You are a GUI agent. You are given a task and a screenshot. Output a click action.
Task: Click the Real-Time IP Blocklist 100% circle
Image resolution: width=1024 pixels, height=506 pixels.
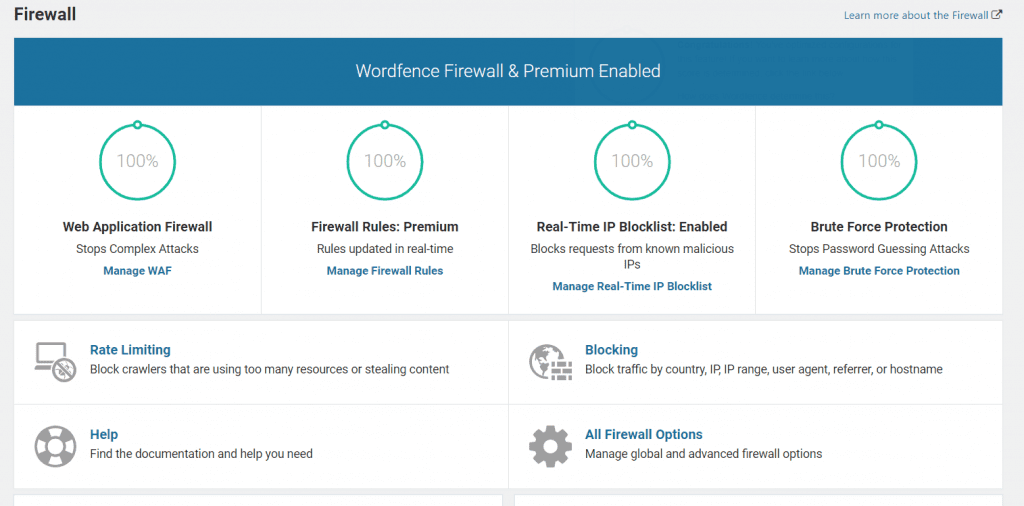pyautogui.click(x=632, y=161)
